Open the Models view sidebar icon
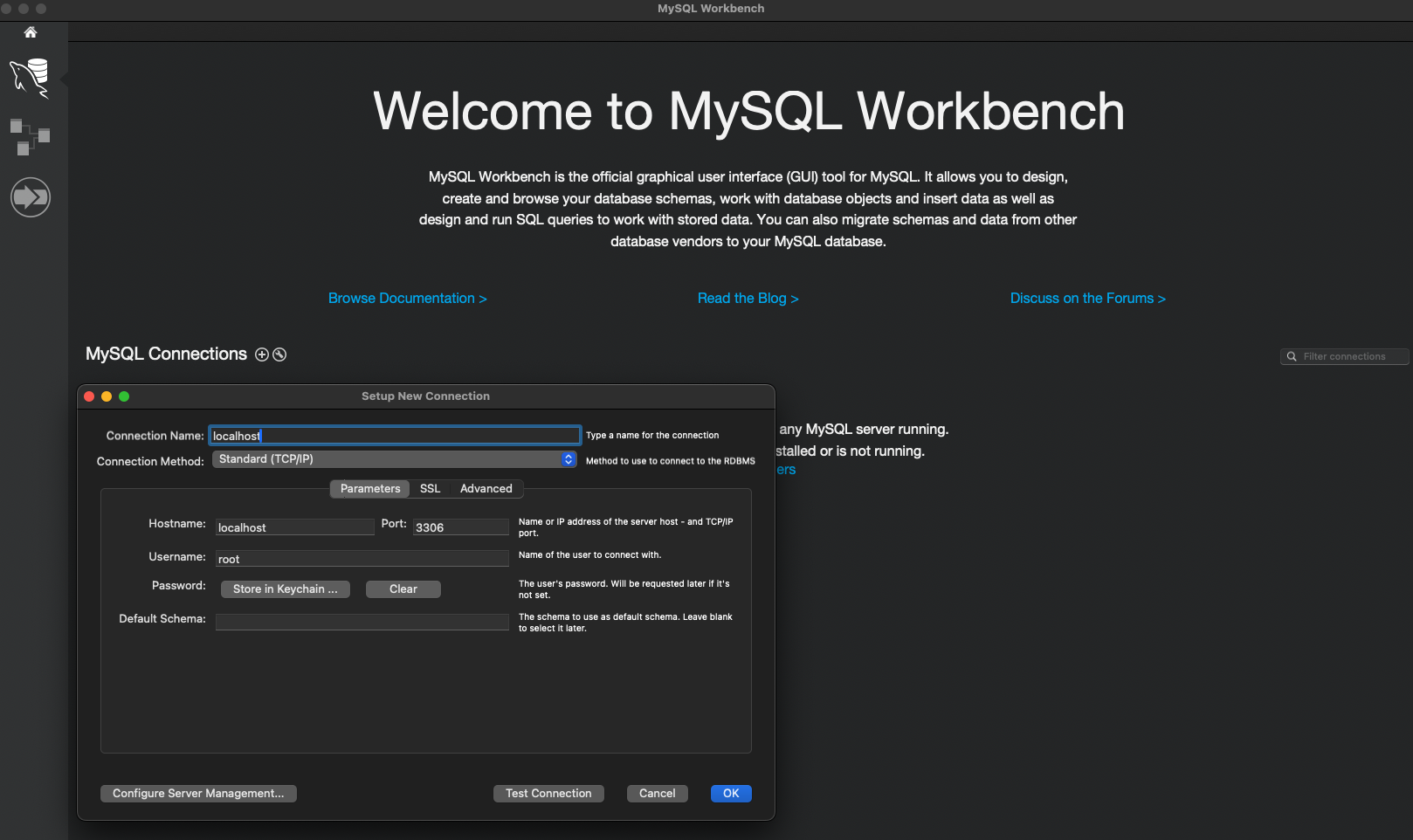The width and height of the screenshot is (1413, 840). click(x=30, y=137)
